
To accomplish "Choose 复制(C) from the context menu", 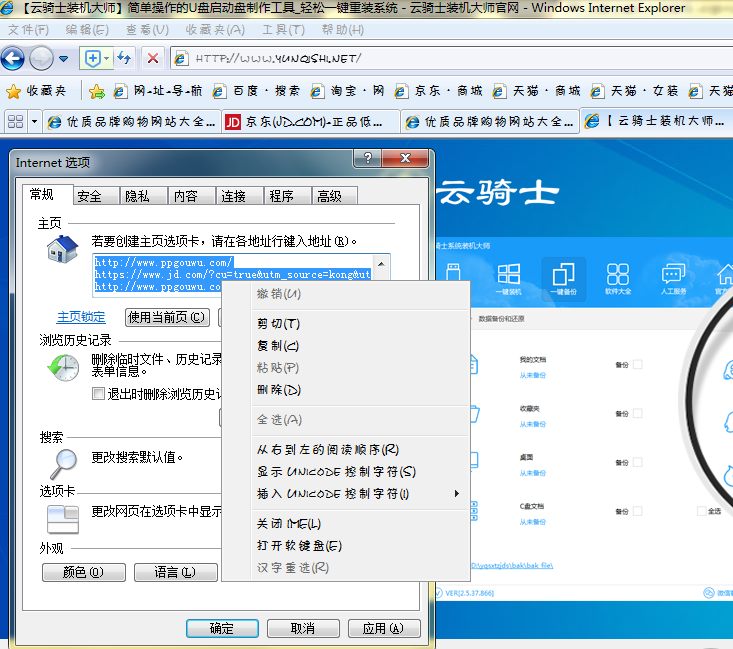I will click(346, 346).
